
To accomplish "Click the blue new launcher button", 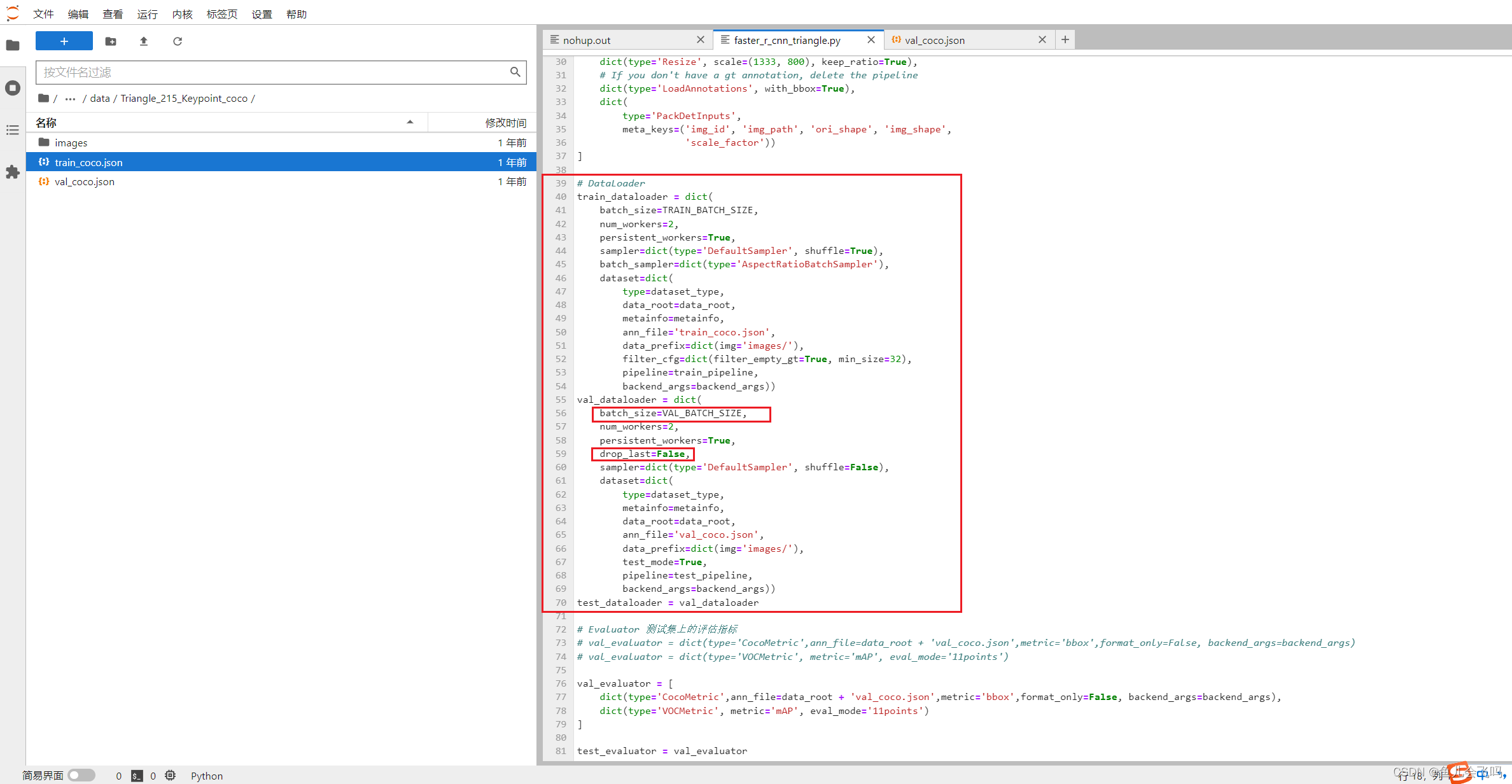I will tap(64, 41).
